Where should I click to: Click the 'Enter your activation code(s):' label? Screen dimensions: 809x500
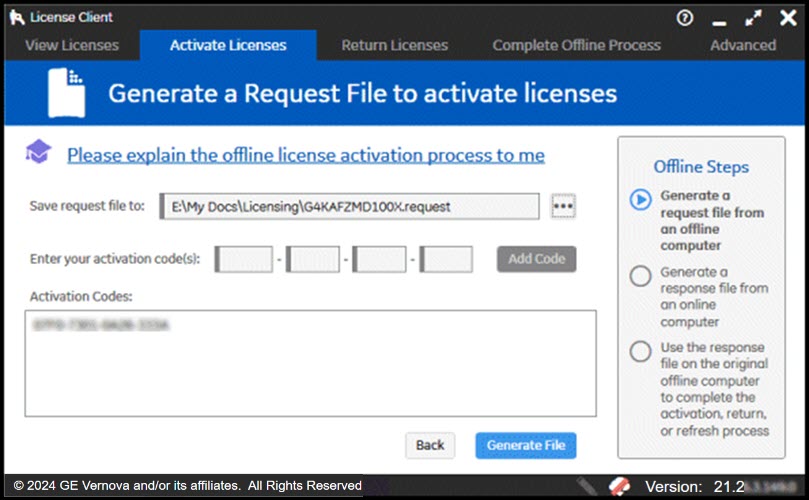[x=115, y=259]
